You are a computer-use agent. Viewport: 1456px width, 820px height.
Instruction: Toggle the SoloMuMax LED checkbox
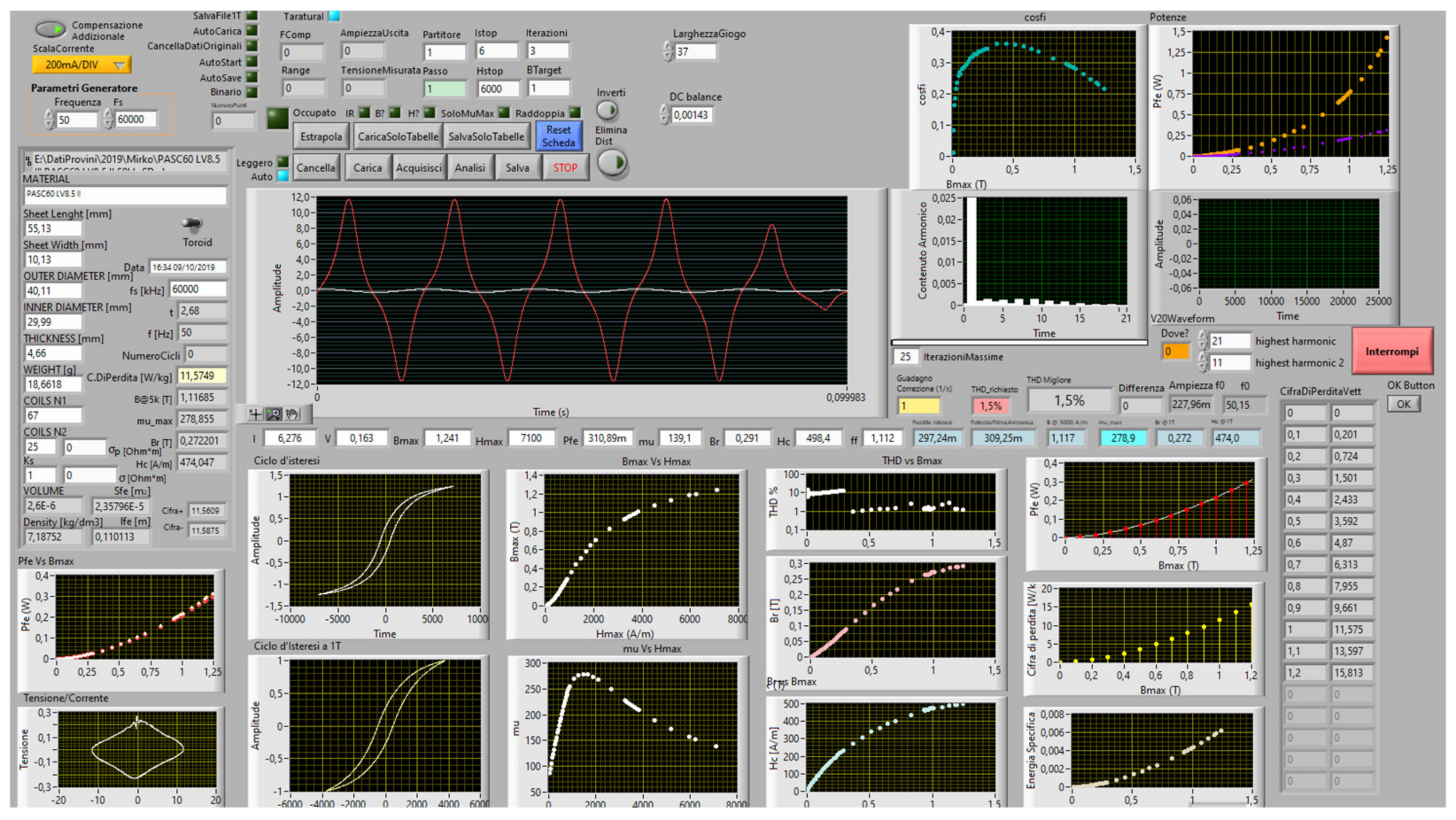click(503, 113)
